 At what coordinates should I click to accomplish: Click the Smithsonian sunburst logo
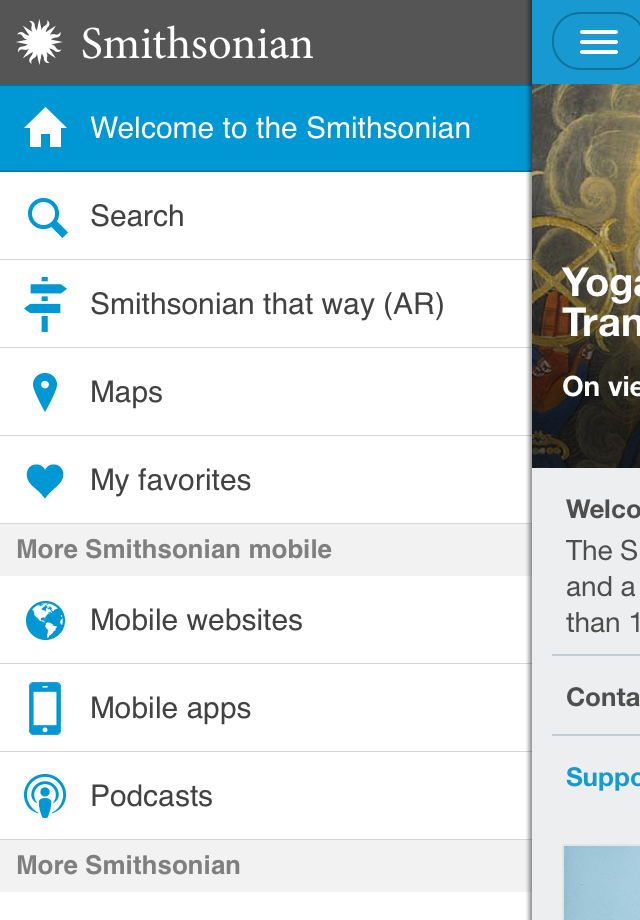[x=40, y=43]
